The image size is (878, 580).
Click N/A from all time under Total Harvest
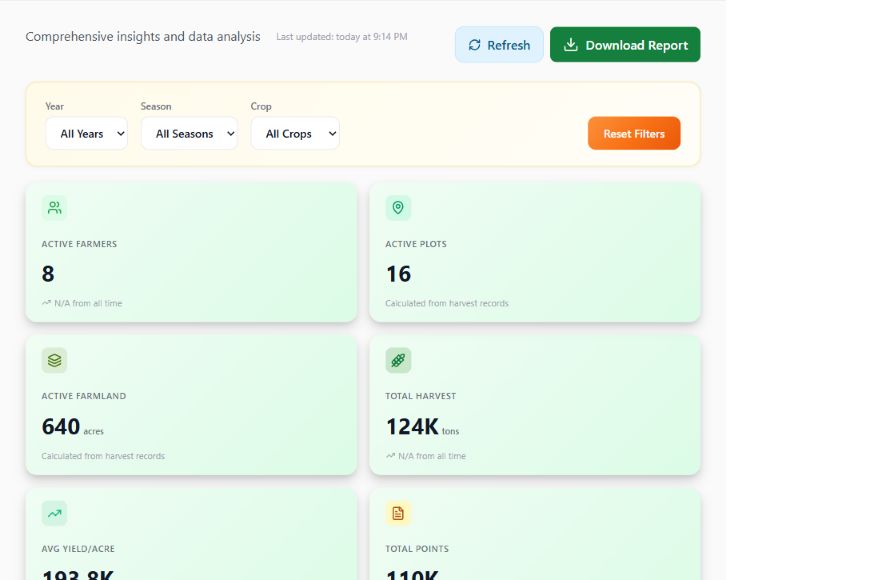[x=426, y=456]
